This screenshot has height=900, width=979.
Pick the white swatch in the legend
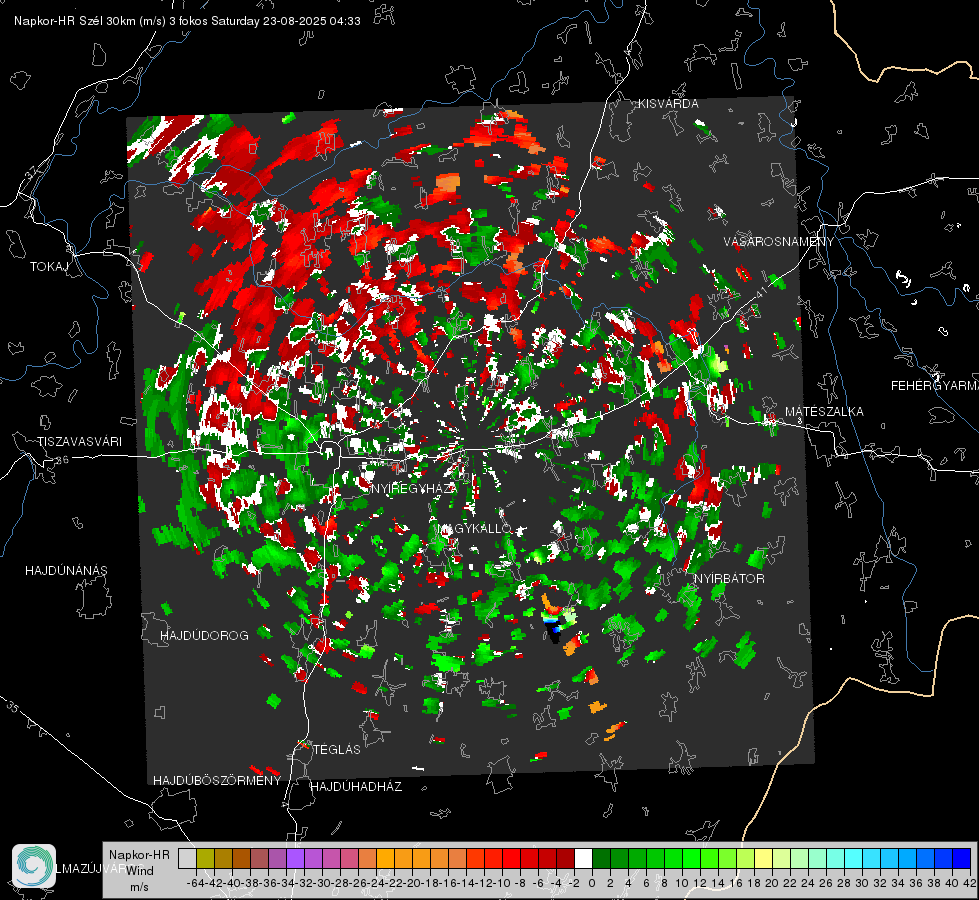click(583, 858)
